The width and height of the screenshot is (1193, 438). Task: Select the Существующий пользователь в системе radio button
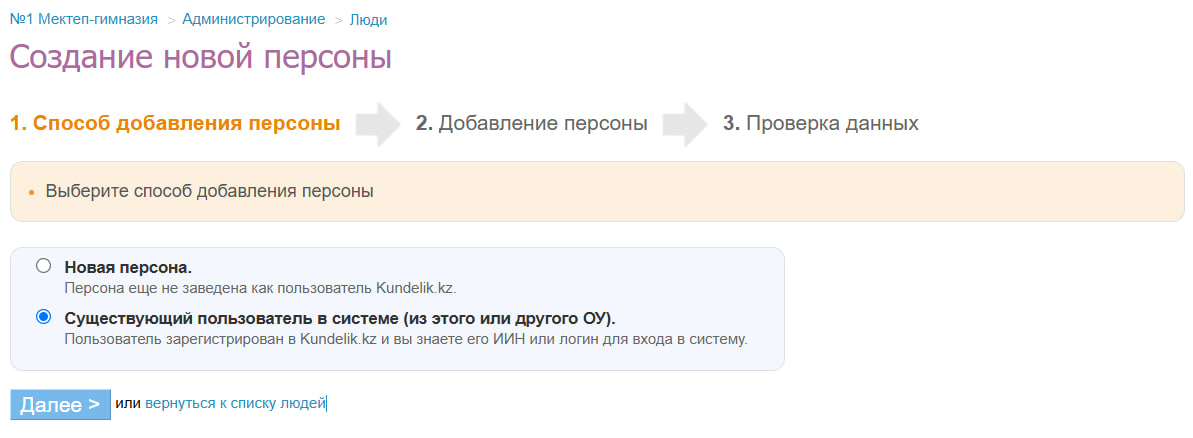coord(43,317)
